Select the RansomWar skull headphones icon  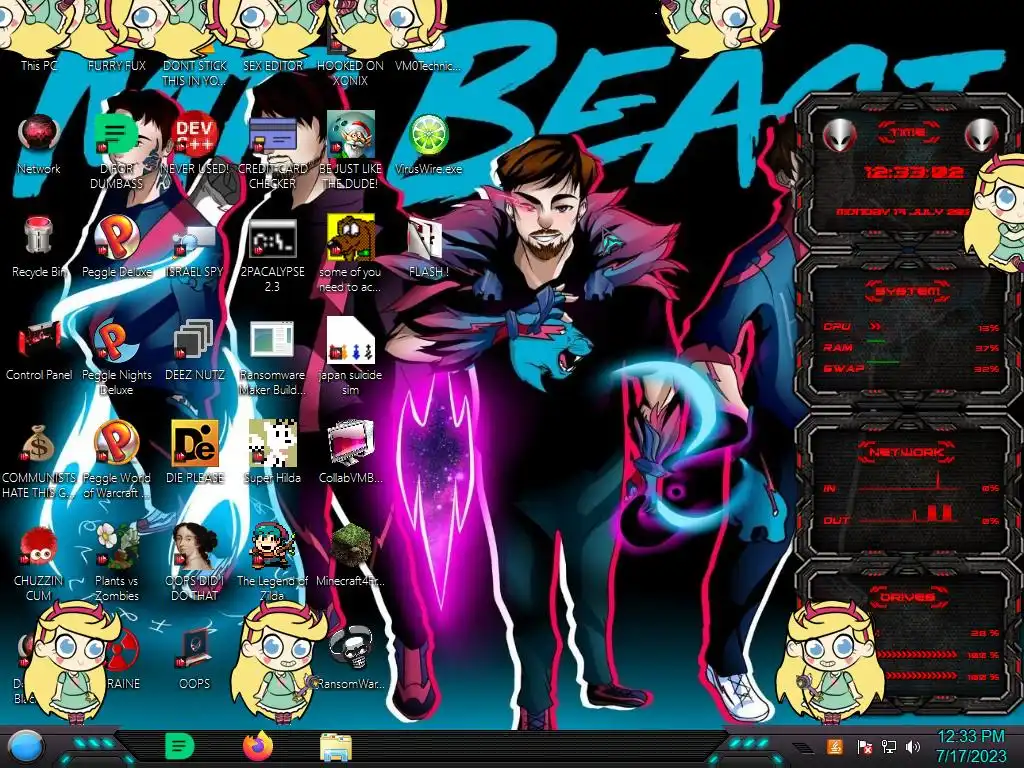click(x=351, y=648)
